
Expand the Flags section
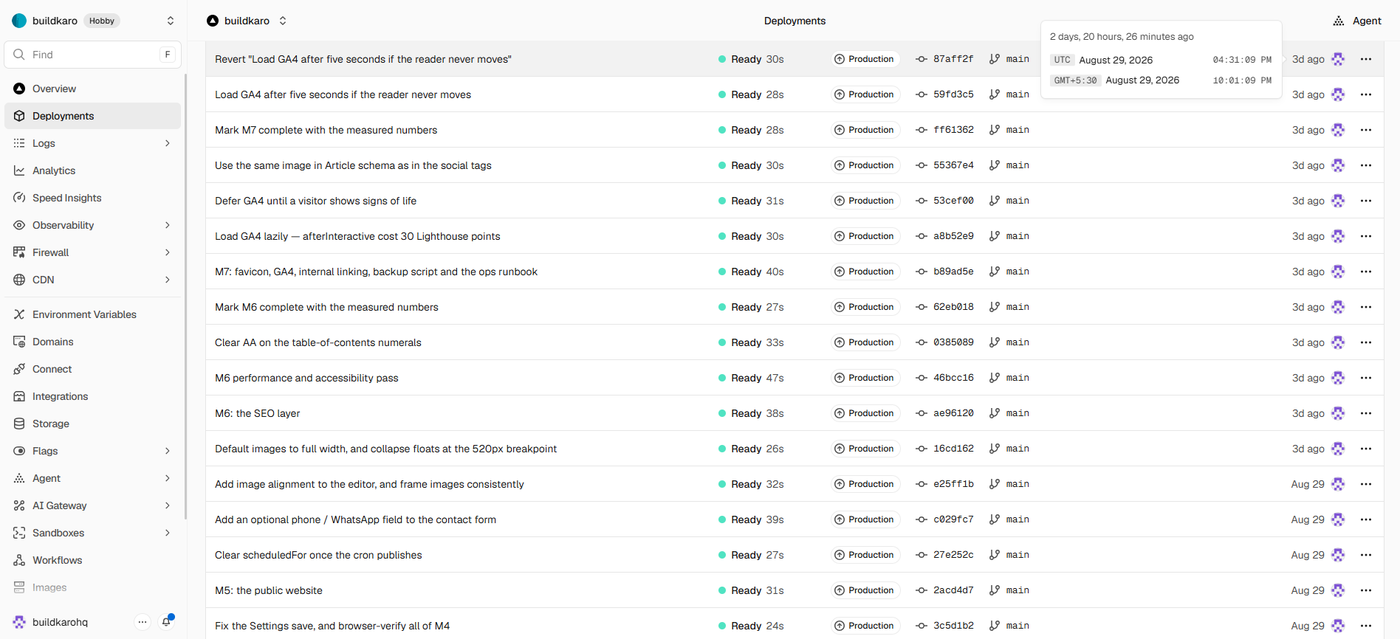(x=167, y=451)
